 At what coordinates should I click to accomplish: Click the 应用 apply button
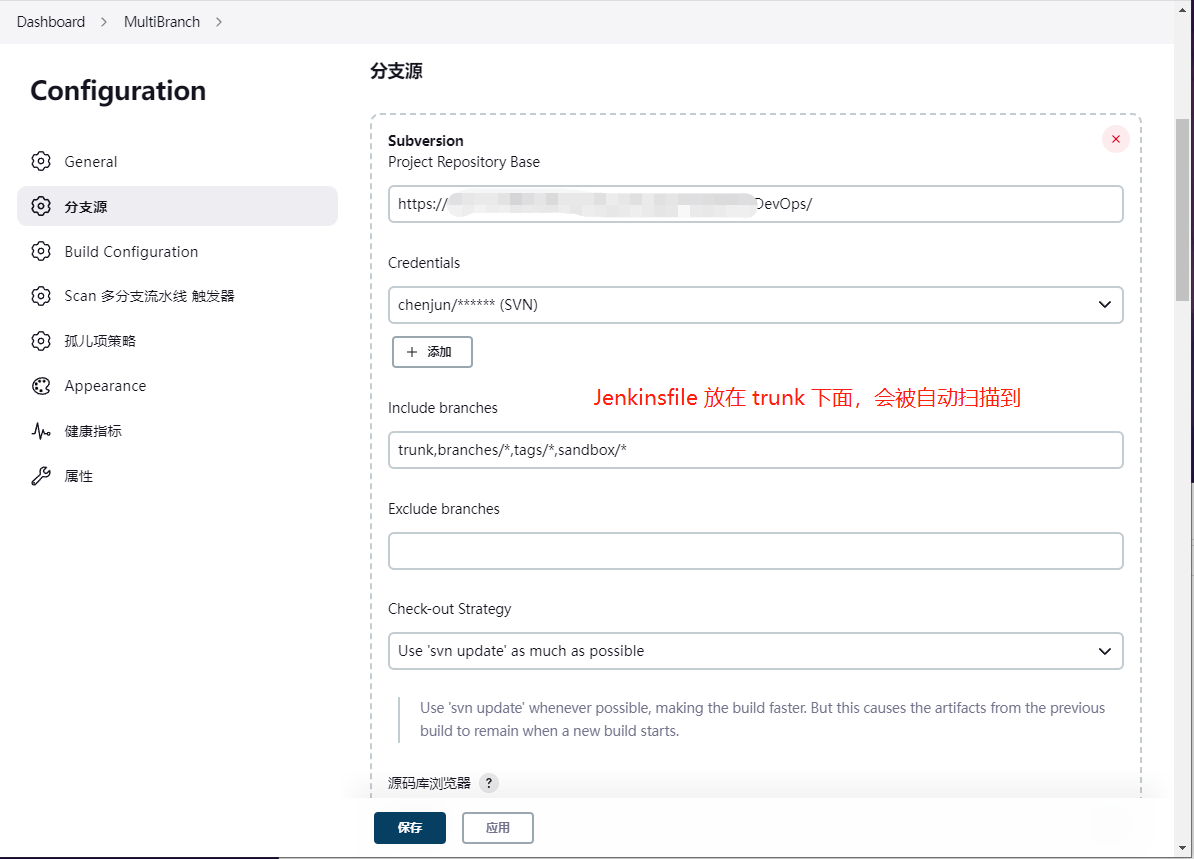(x=497, y=828)
